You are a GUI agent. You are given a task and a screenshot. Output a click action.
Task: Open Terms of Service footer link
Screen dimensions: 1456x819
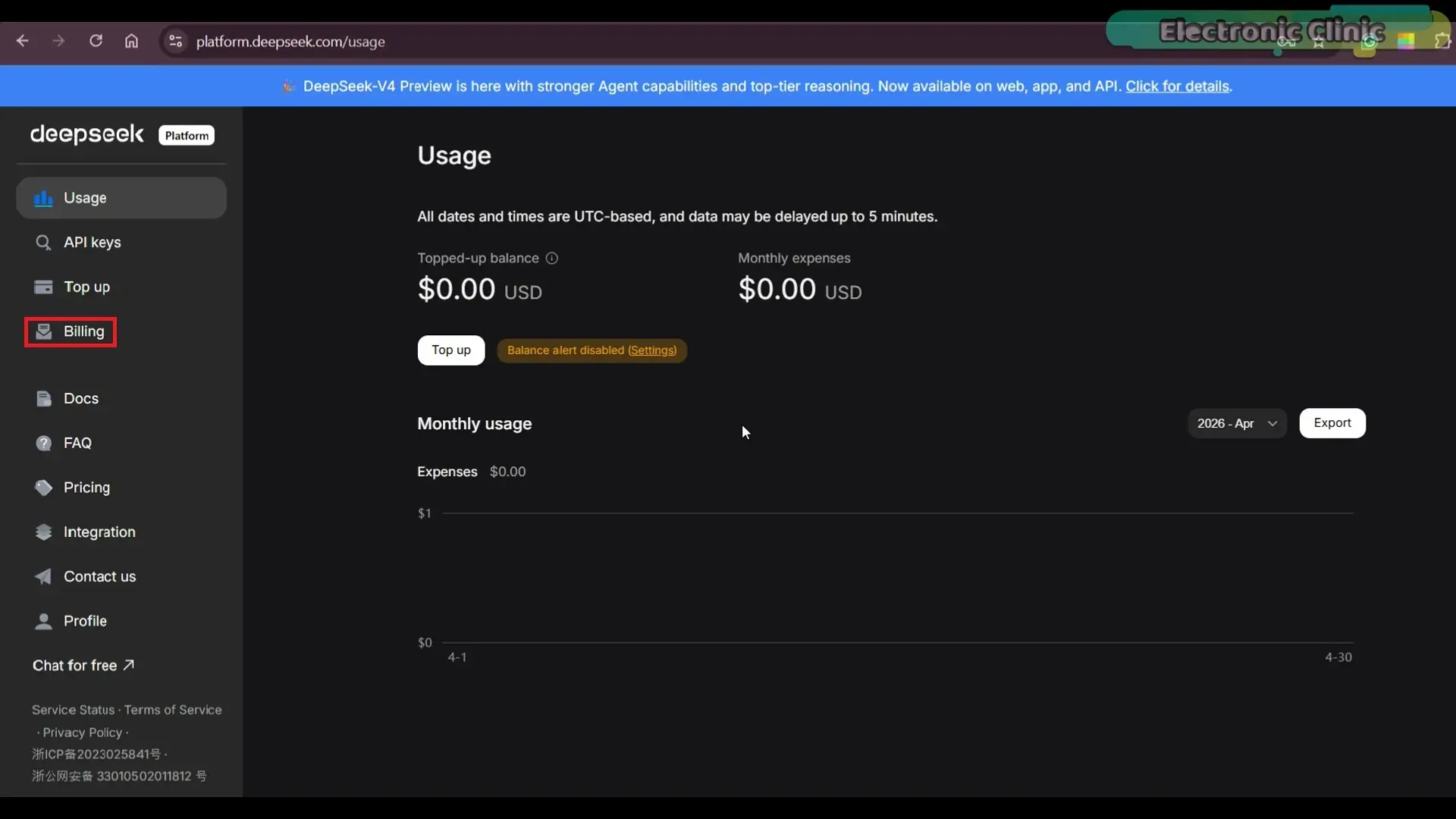[173, 710]
